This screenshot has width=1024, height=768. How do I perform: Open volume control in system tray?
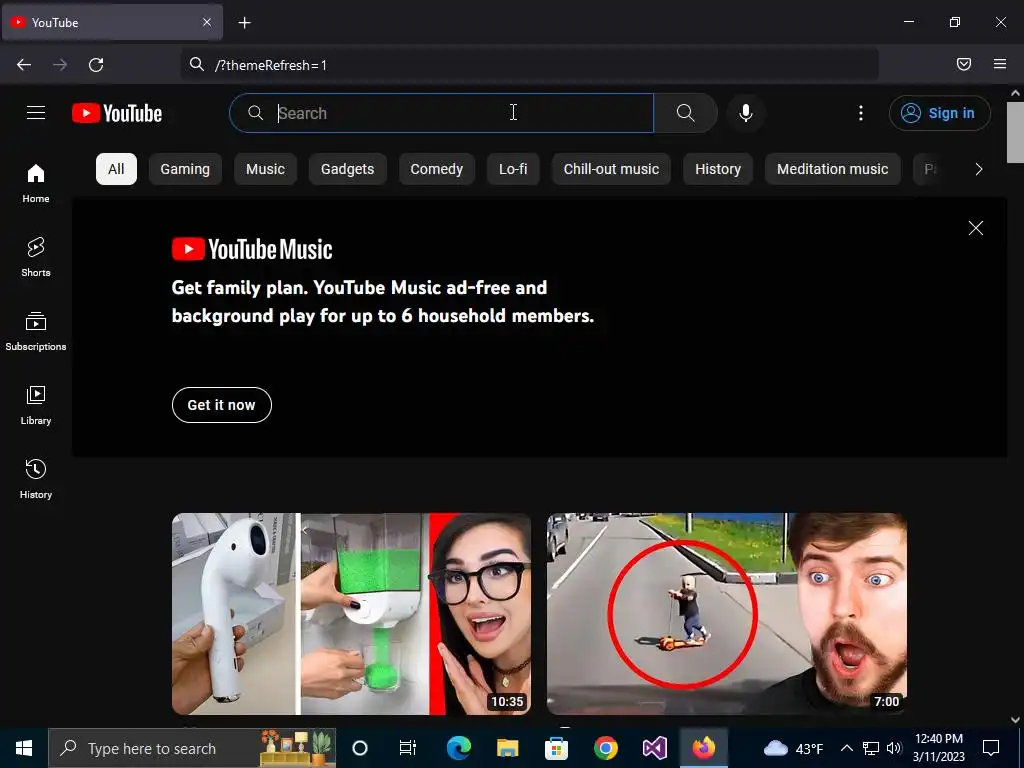click(x=895, y=748)
